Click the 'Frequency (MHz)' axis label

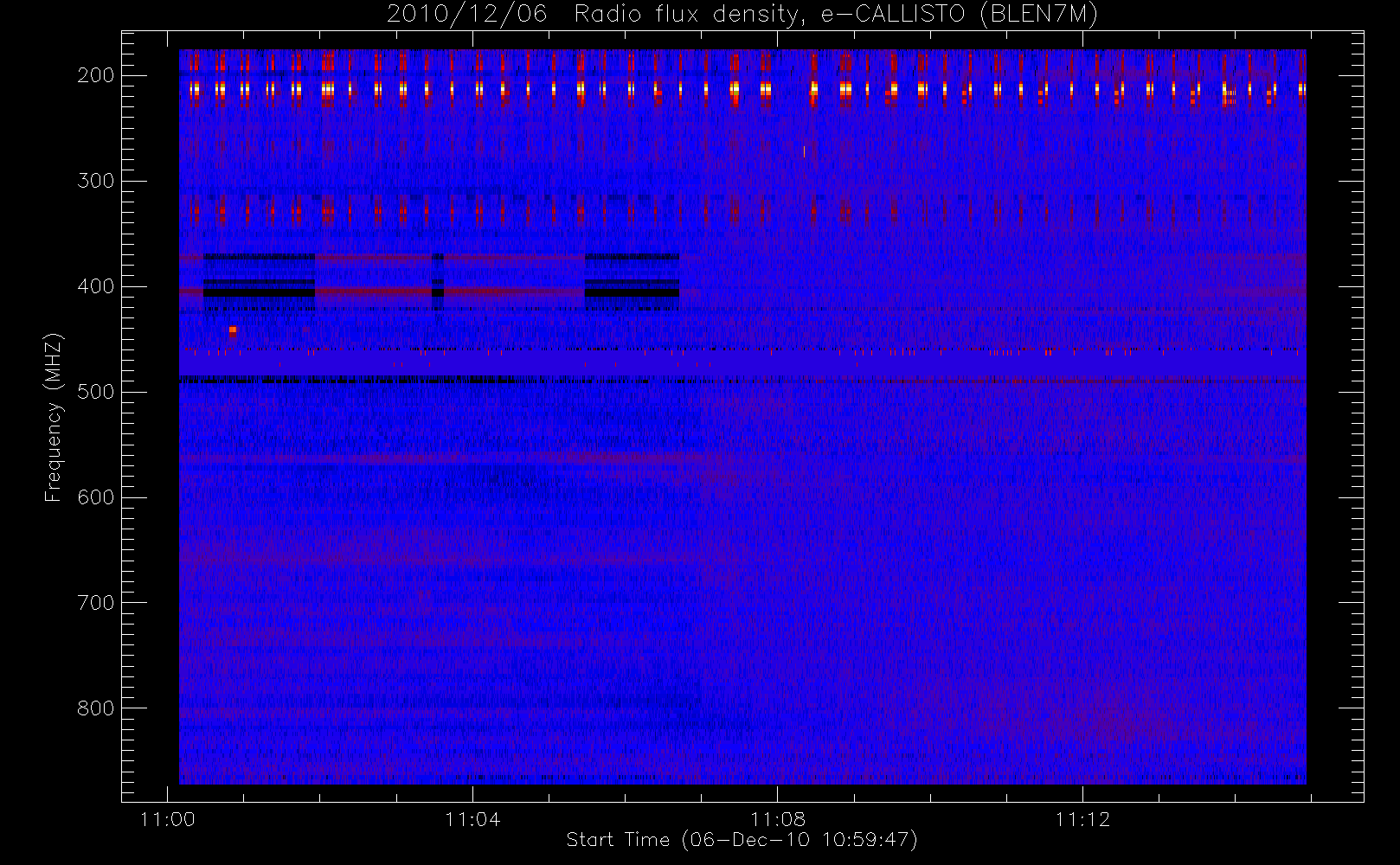tap(54, 417)
